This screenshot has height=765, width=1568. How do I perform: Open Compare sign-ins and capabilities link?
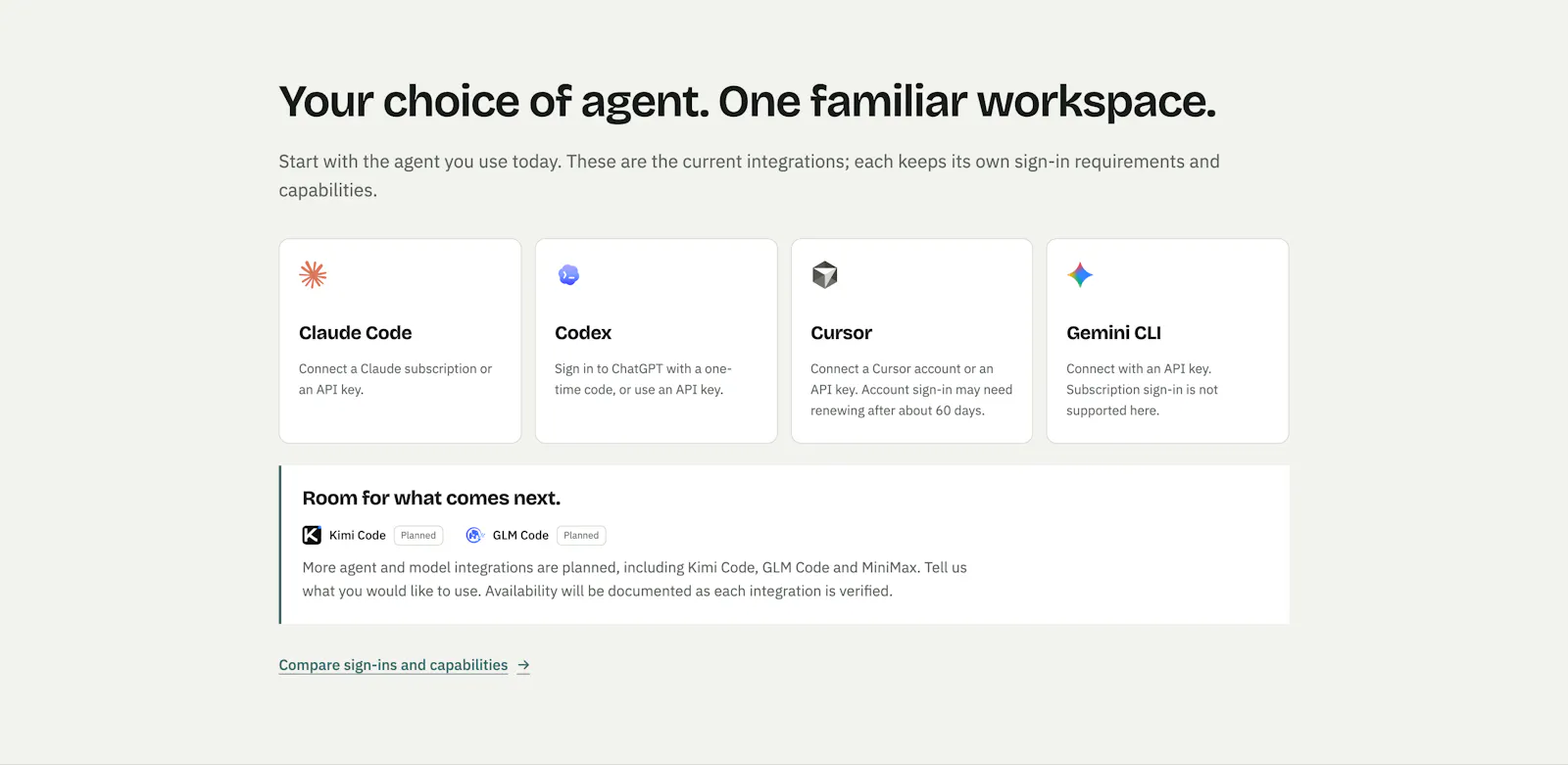coord(393,665)
